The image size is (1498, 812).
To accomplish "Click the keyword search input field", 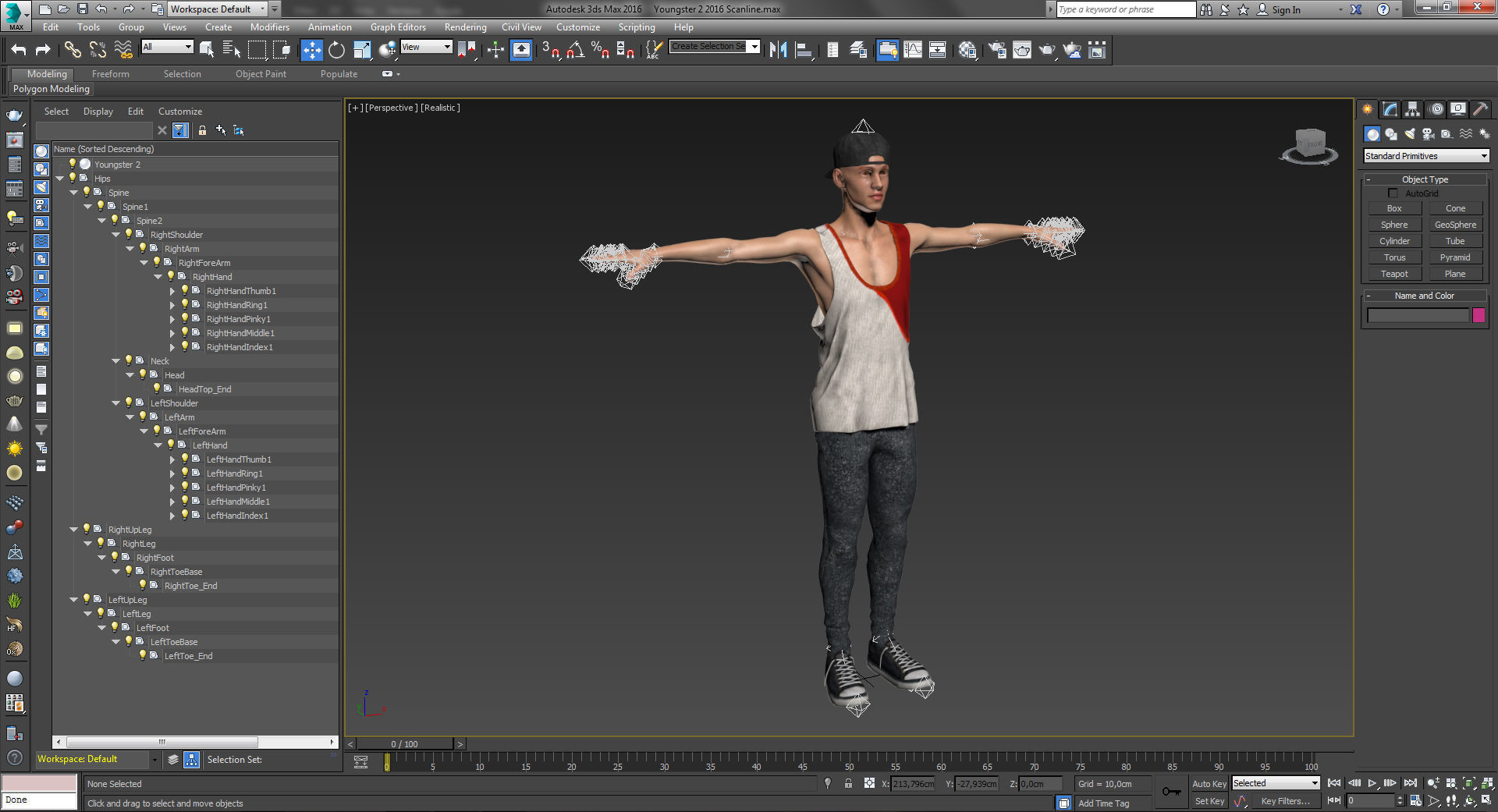I will click(1126, 9).
